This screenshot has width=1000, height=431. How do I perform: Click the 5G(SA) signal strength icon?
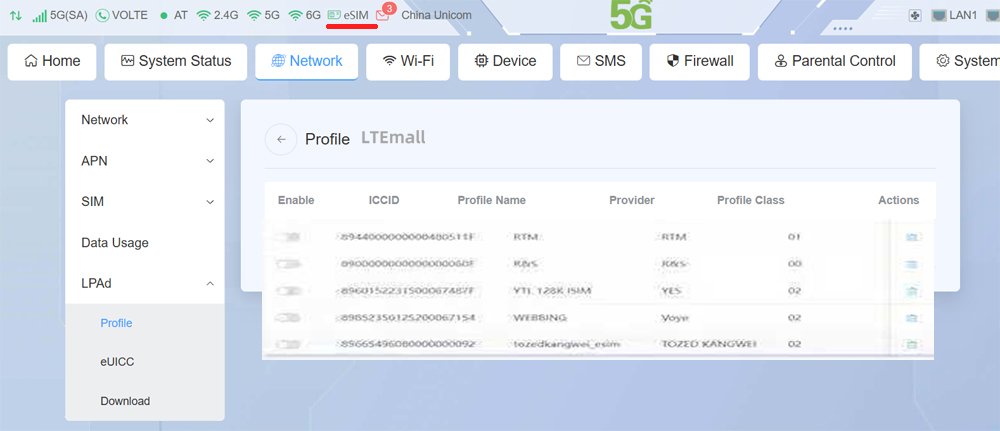click(40, 15)
